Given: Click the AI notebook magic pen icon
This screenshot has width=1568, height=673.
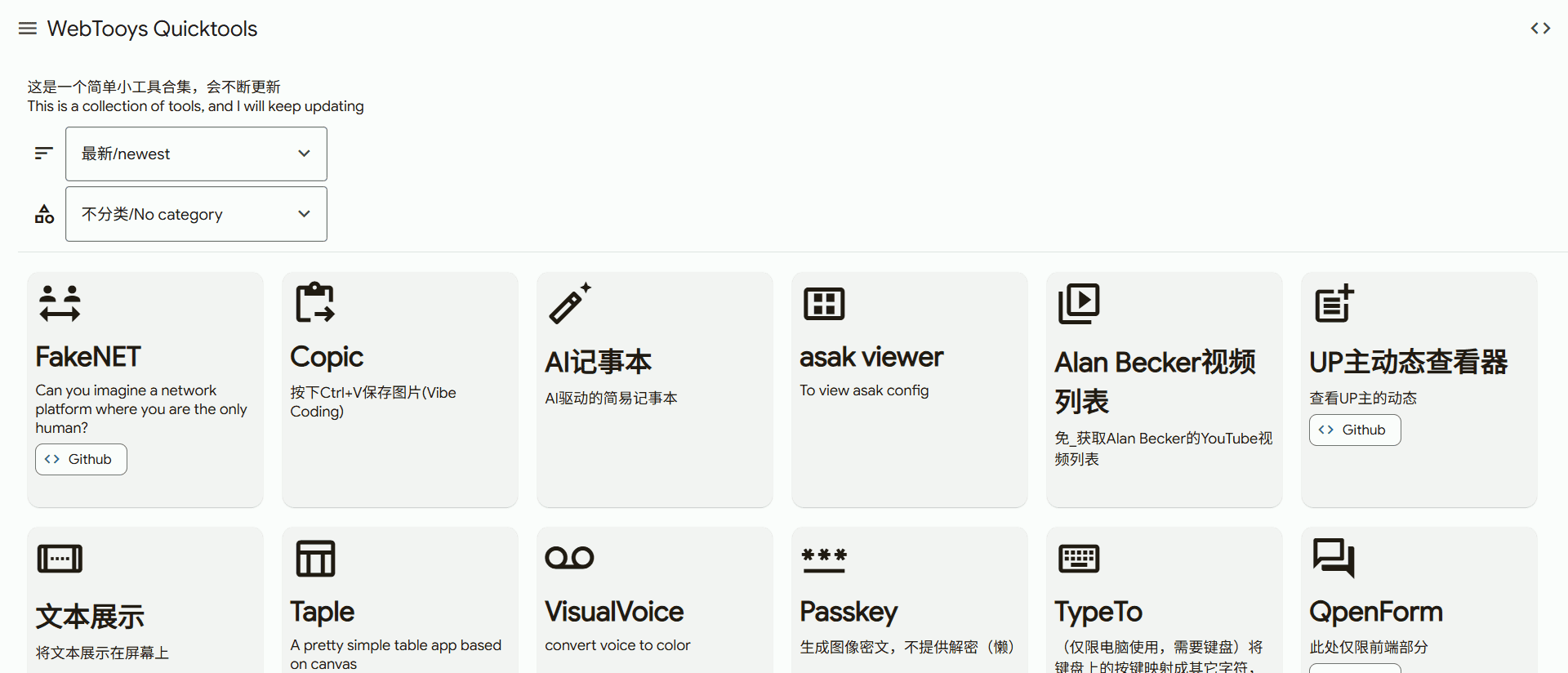Looking at the screenshot, I should (569, 304).
